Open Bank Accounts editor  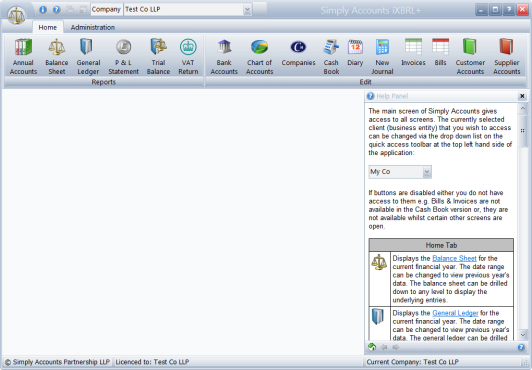(x=224, y=56)
